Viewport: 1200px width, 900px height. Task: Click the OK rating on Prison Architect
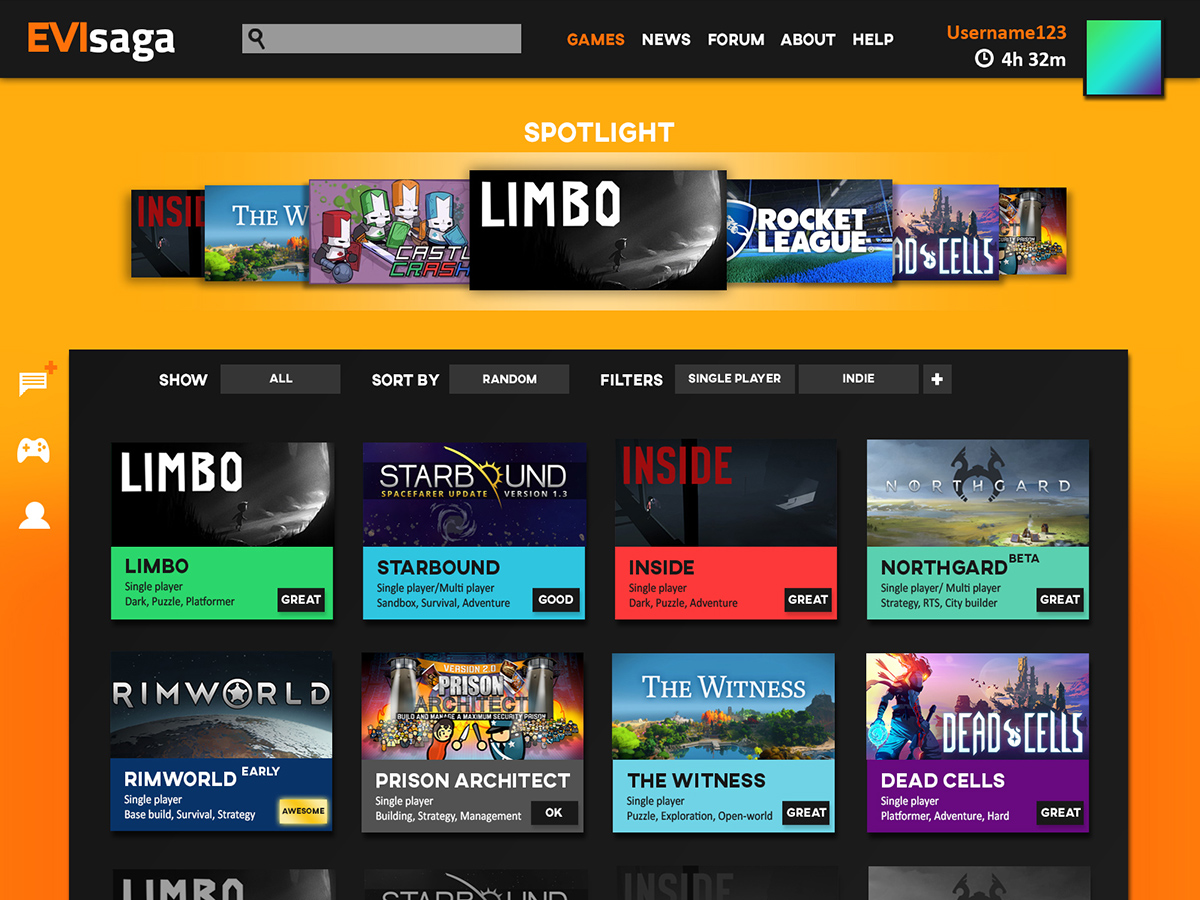(x=554, y=813)
